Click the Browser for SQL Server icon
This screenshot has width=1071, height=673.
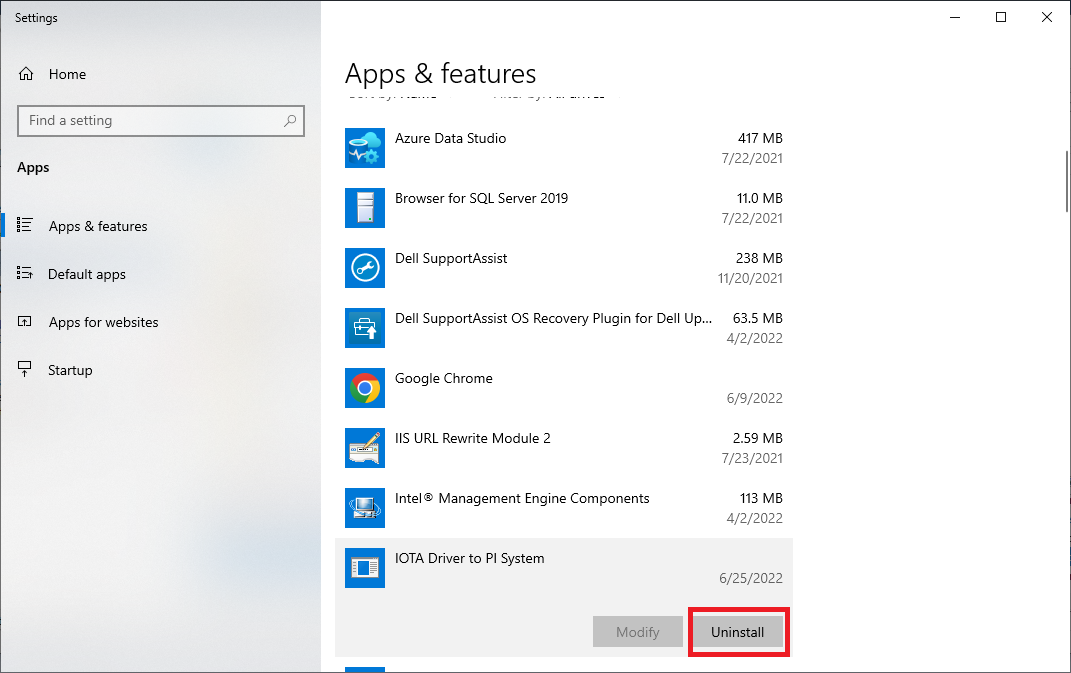[365, 208]
